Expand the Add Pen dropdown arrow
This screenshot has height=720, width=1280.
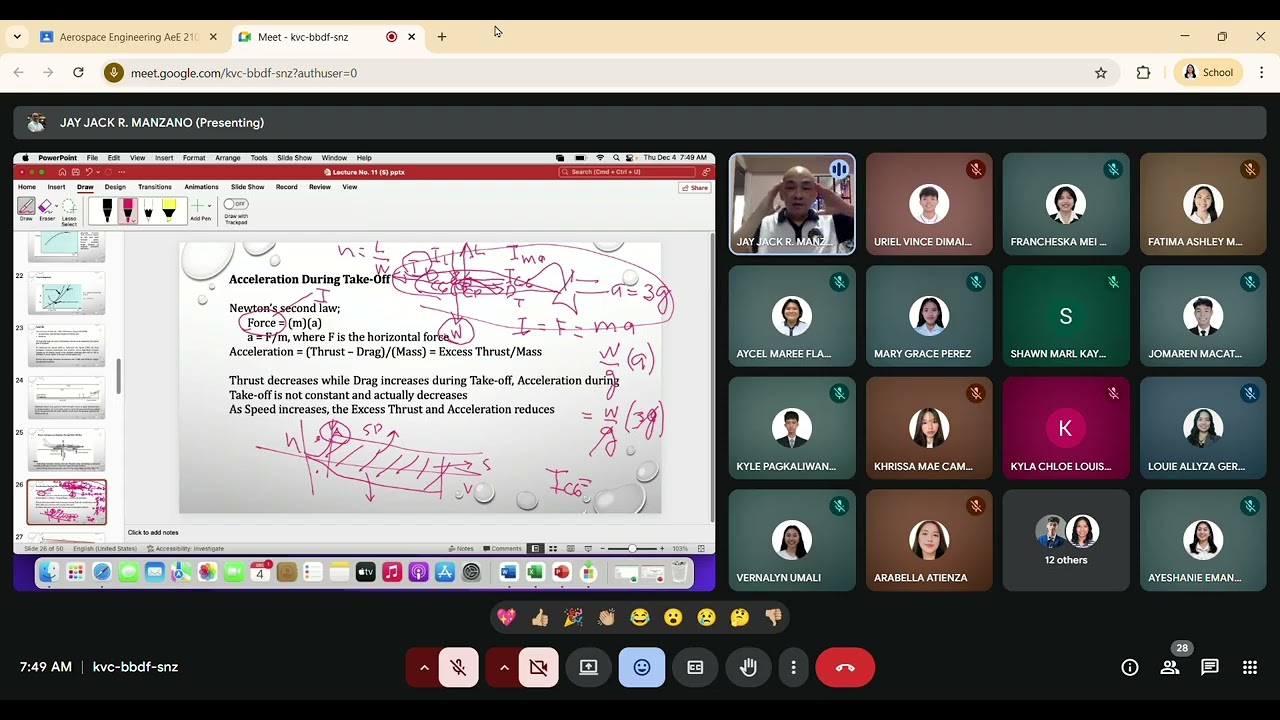(209, 206)
